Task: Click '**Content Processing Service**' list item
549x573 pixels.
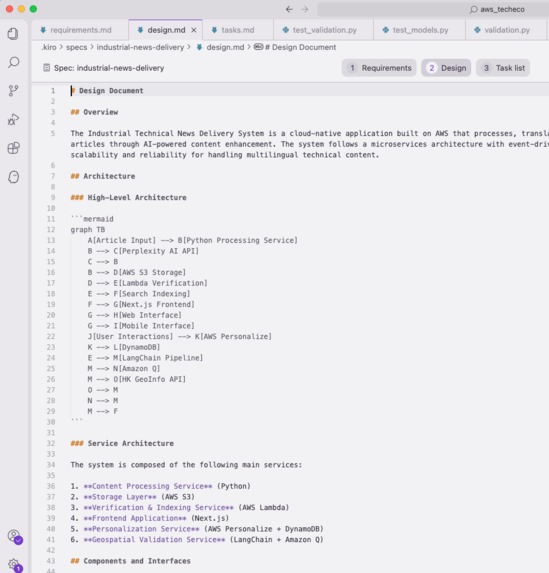Action: pyautogui.click(x=160, y=486)
